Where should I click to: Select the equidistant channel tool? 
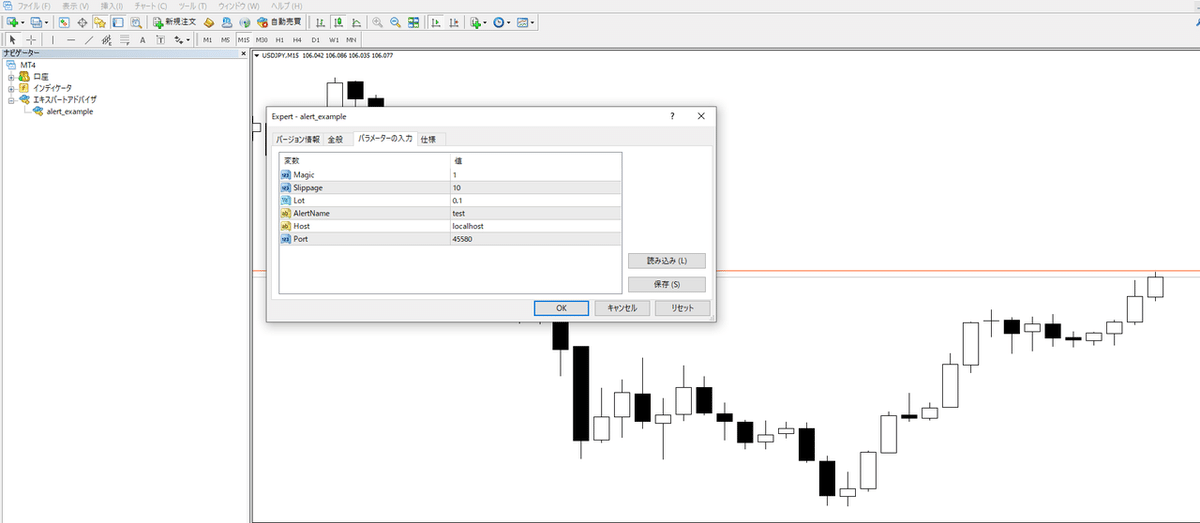(x=106, y=40)
